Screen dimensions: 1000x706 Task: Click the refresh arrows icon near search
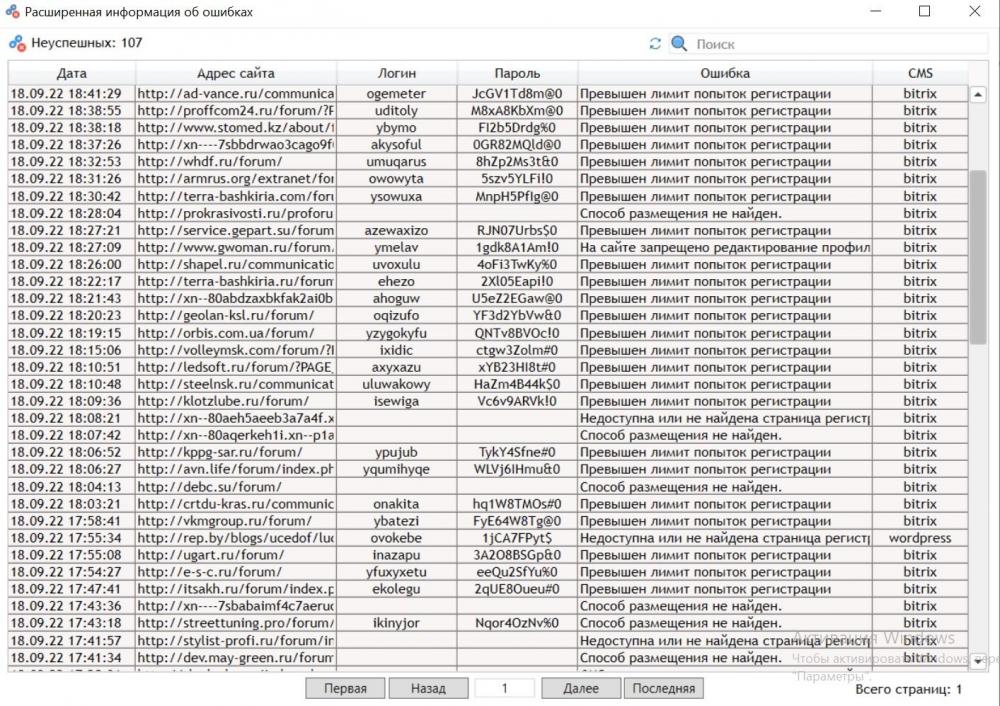pyautogui.click(x=655, y=43)
